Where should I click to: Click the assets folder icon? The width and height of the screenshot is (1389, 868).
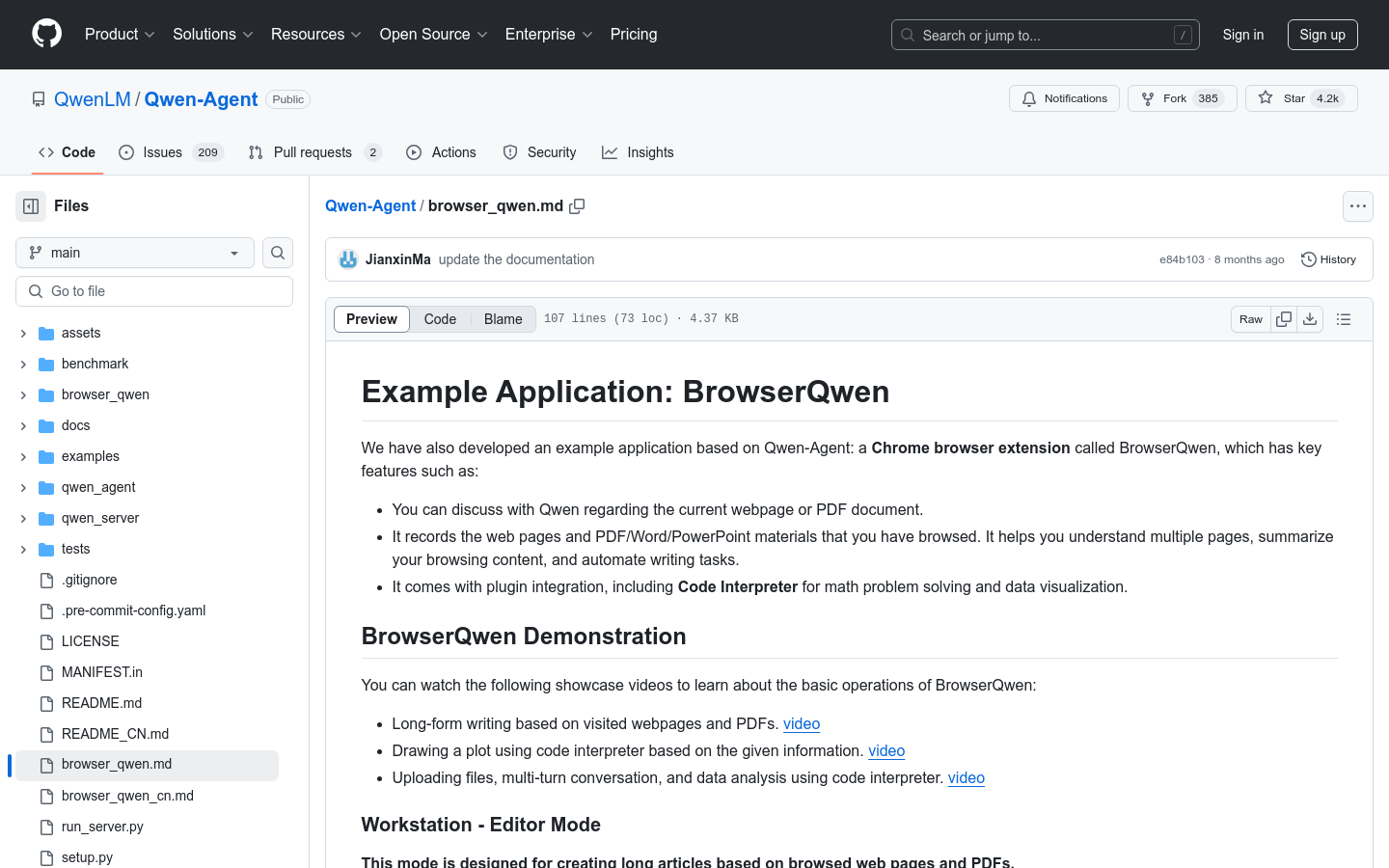(x=46, y=333)
